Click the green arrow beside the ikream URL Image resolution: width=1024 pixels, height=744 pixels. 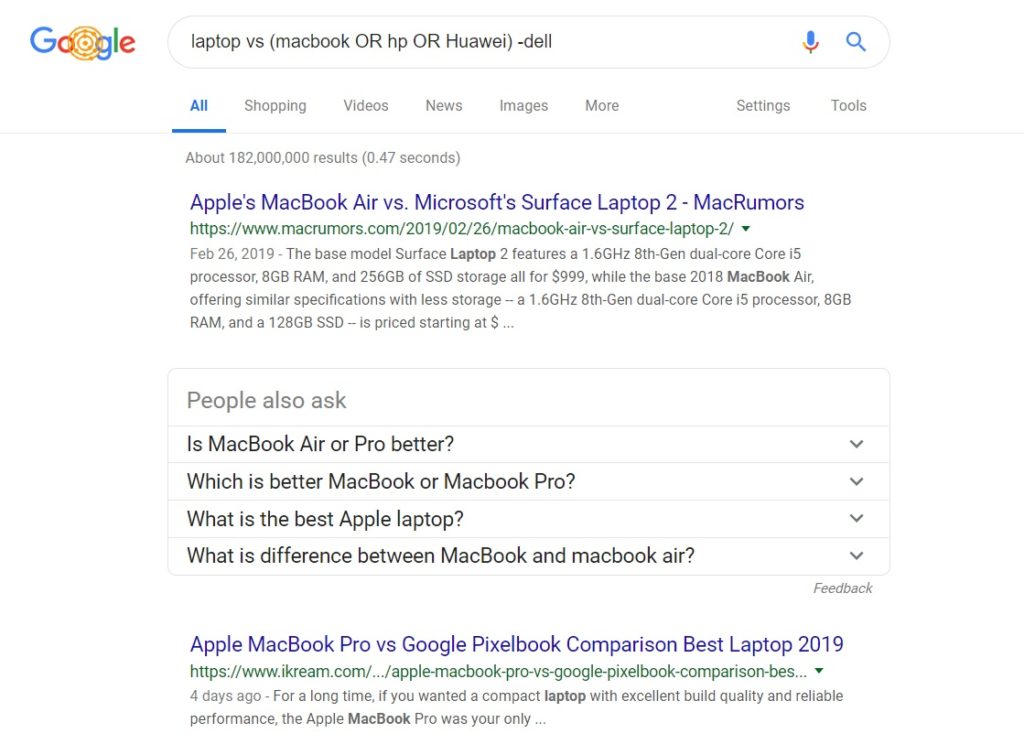[x=819, y=671]
